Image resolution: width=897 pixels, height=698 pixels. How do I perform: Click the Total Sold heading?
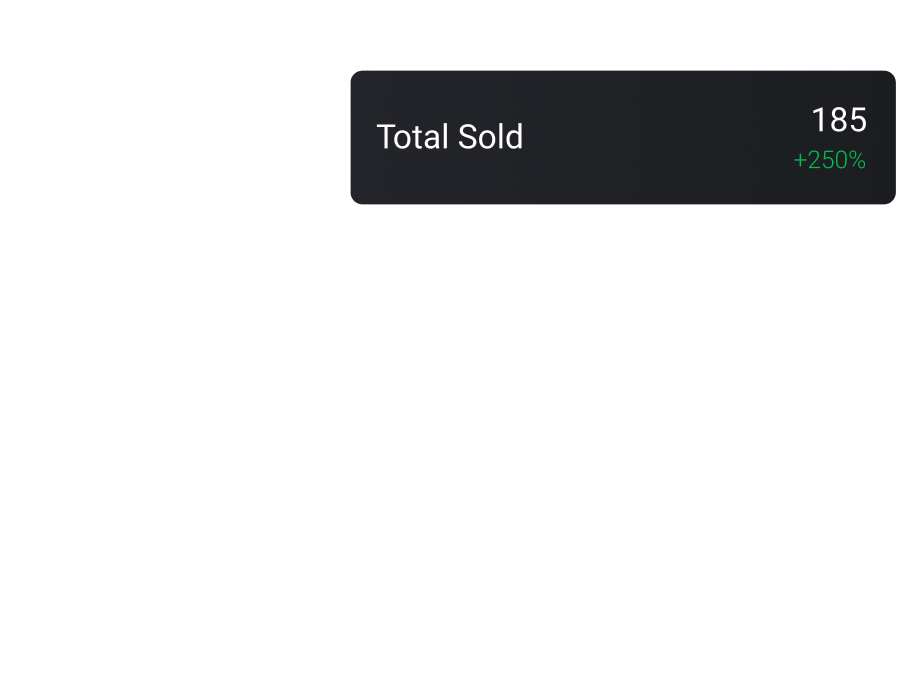[x=449, y=137]
